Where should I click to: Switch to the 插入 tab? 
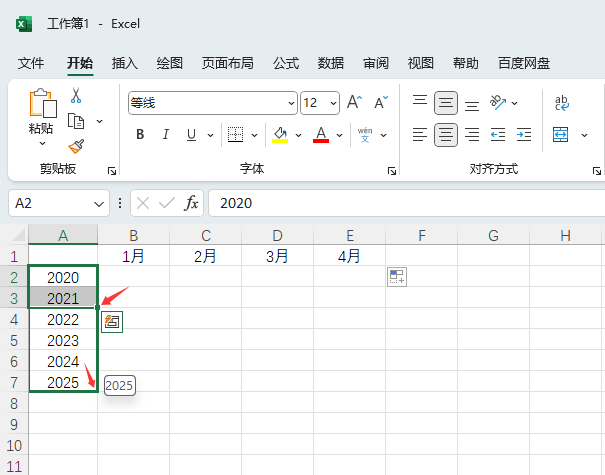click(125, 63)
